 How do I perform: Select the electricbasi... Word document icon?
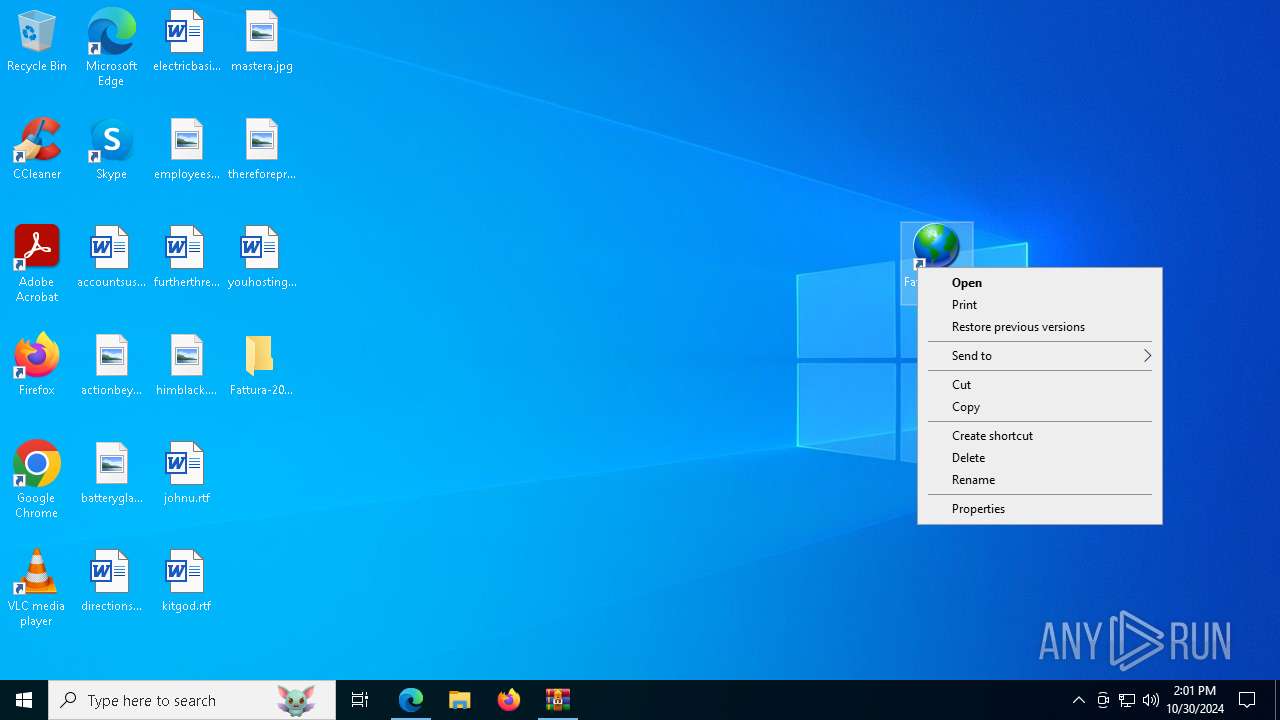pos(186,42)
